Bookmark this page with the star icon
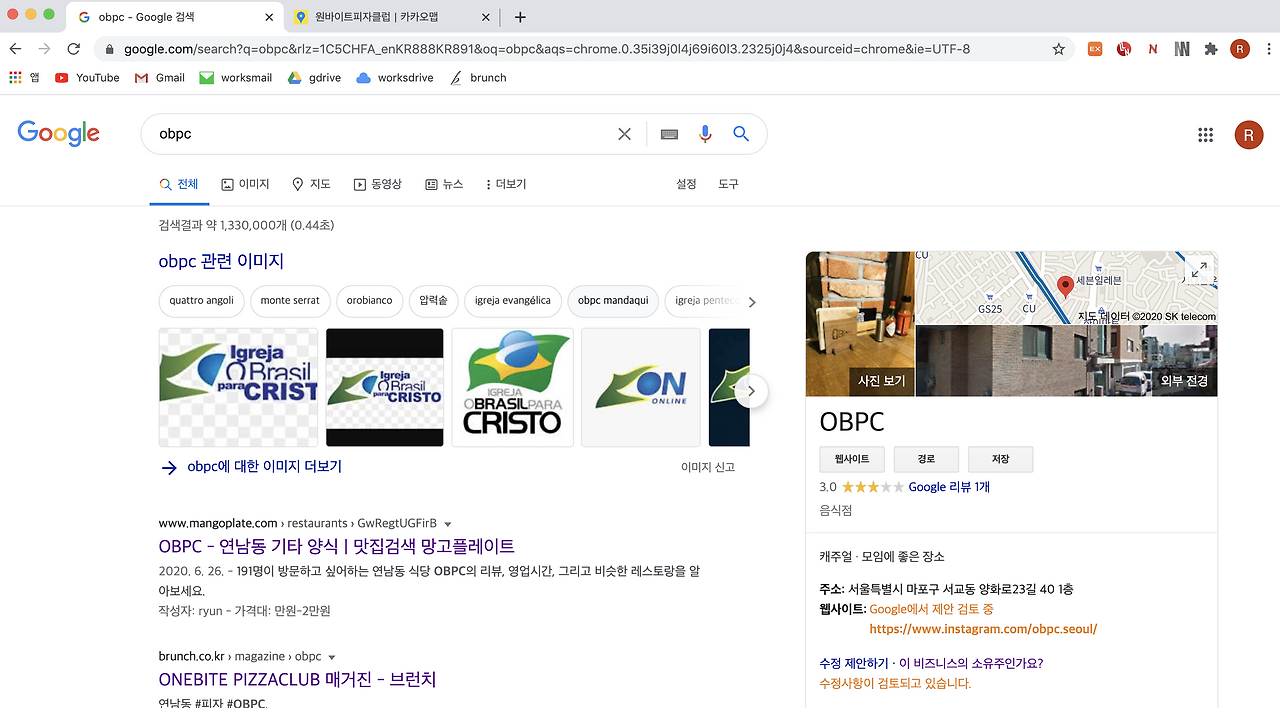Screen dimensions: 1280x708 pos(1058,48)
